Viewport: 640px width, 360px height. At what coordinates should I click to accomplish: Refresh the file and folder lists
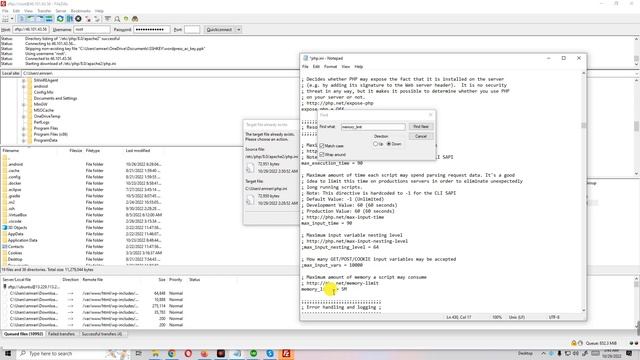click(x=60, y=19)
